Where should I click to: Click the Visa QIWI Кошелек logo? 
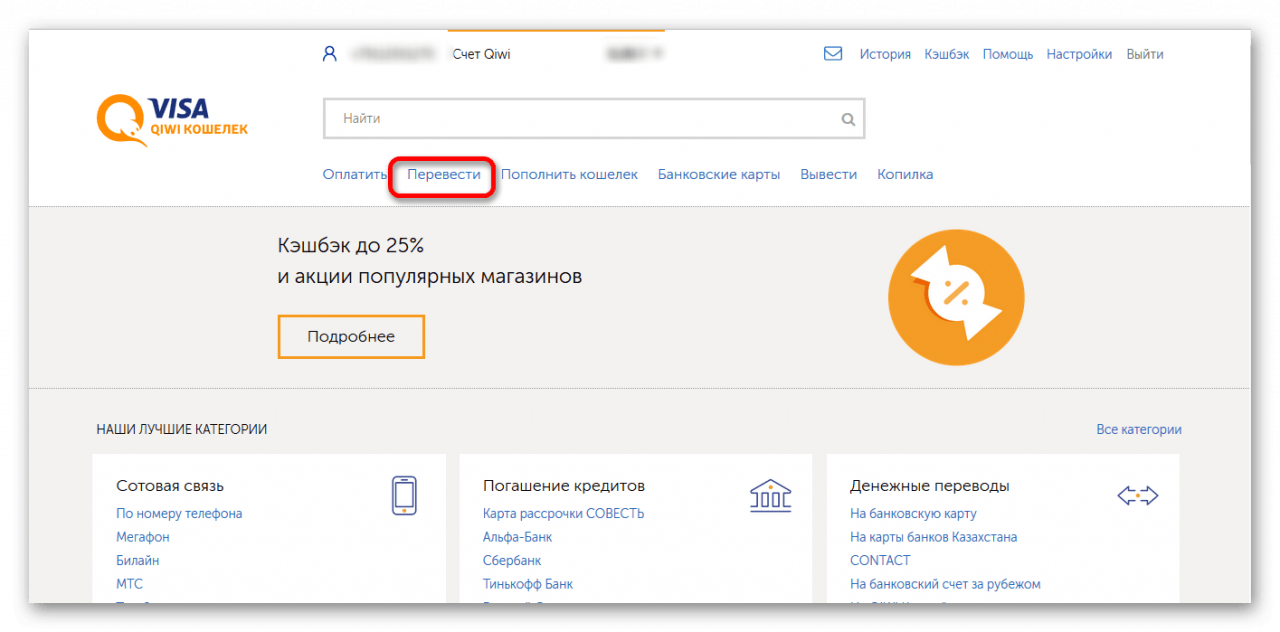172,120
